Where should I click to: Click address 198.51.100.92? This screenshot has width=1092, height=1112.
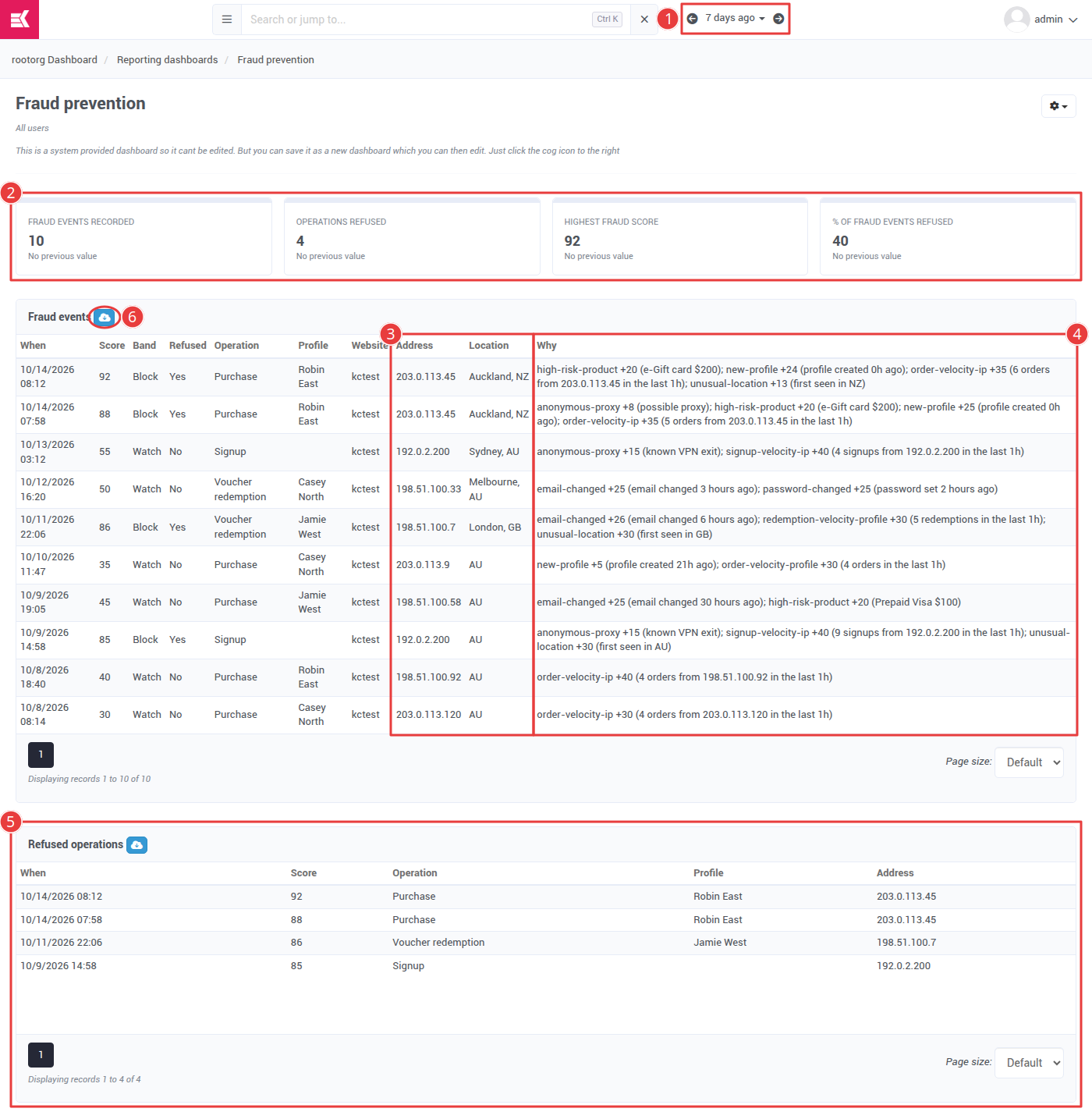coord(428,677)
